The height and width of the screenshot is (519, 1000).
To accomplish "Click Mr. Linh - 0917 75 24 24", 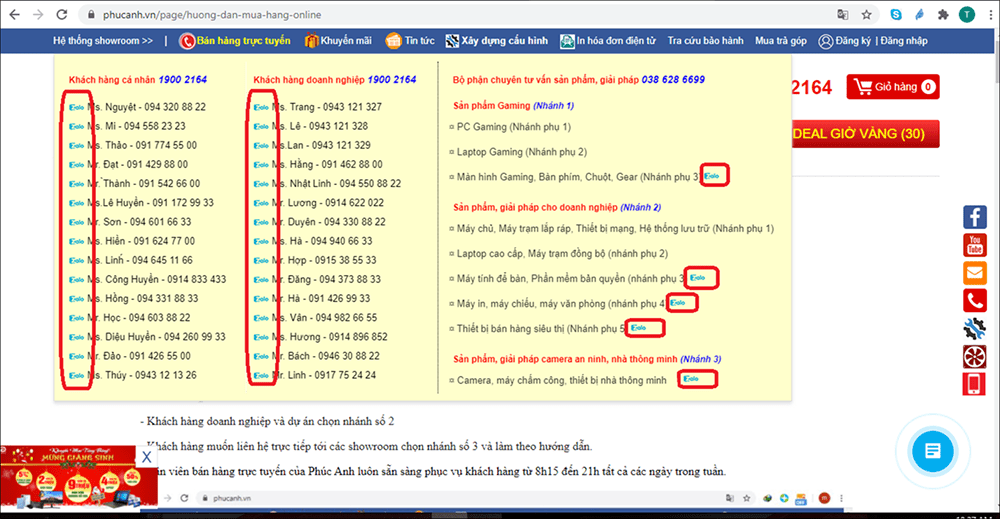I will click(x=324, y=375).
